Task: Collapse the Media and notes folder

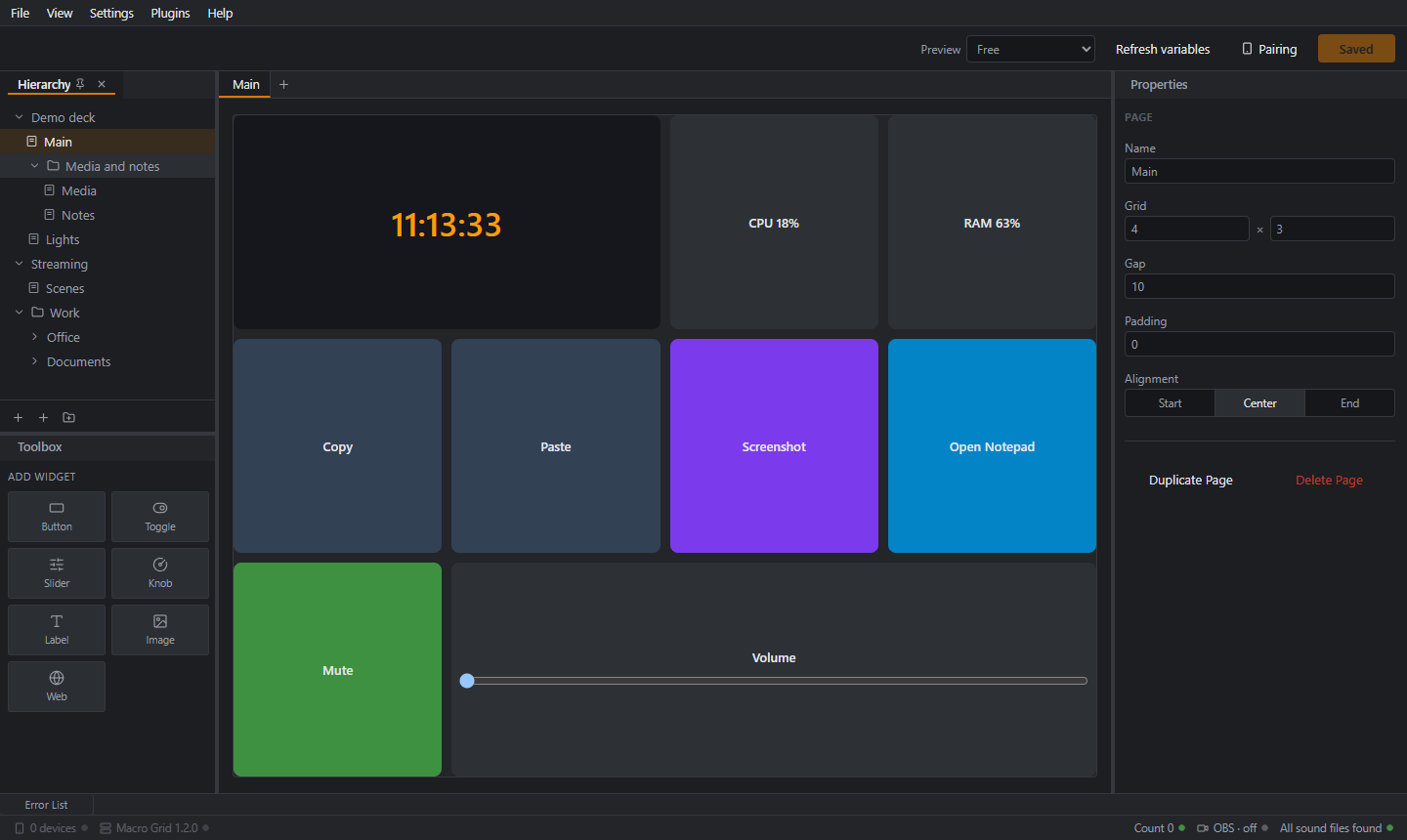Action: [34, 166]
